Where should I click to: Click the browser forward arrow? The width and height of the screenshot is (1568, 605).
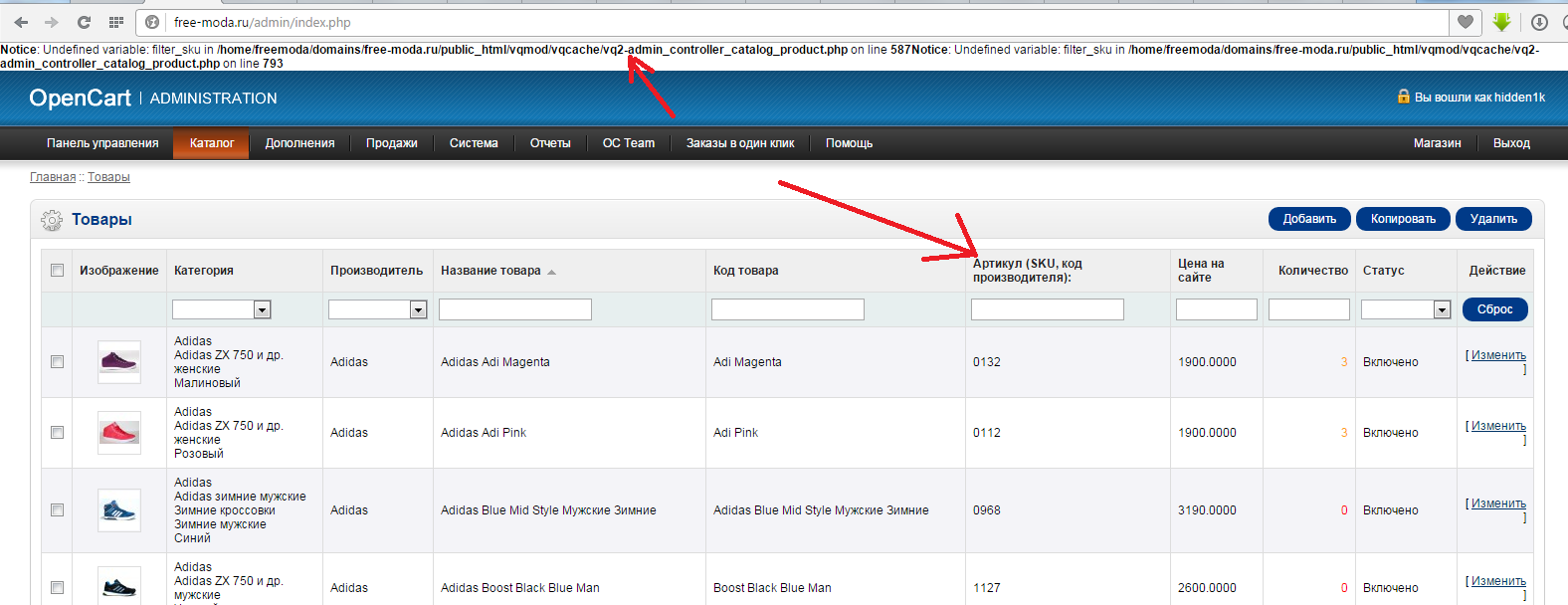coord(52,22)
